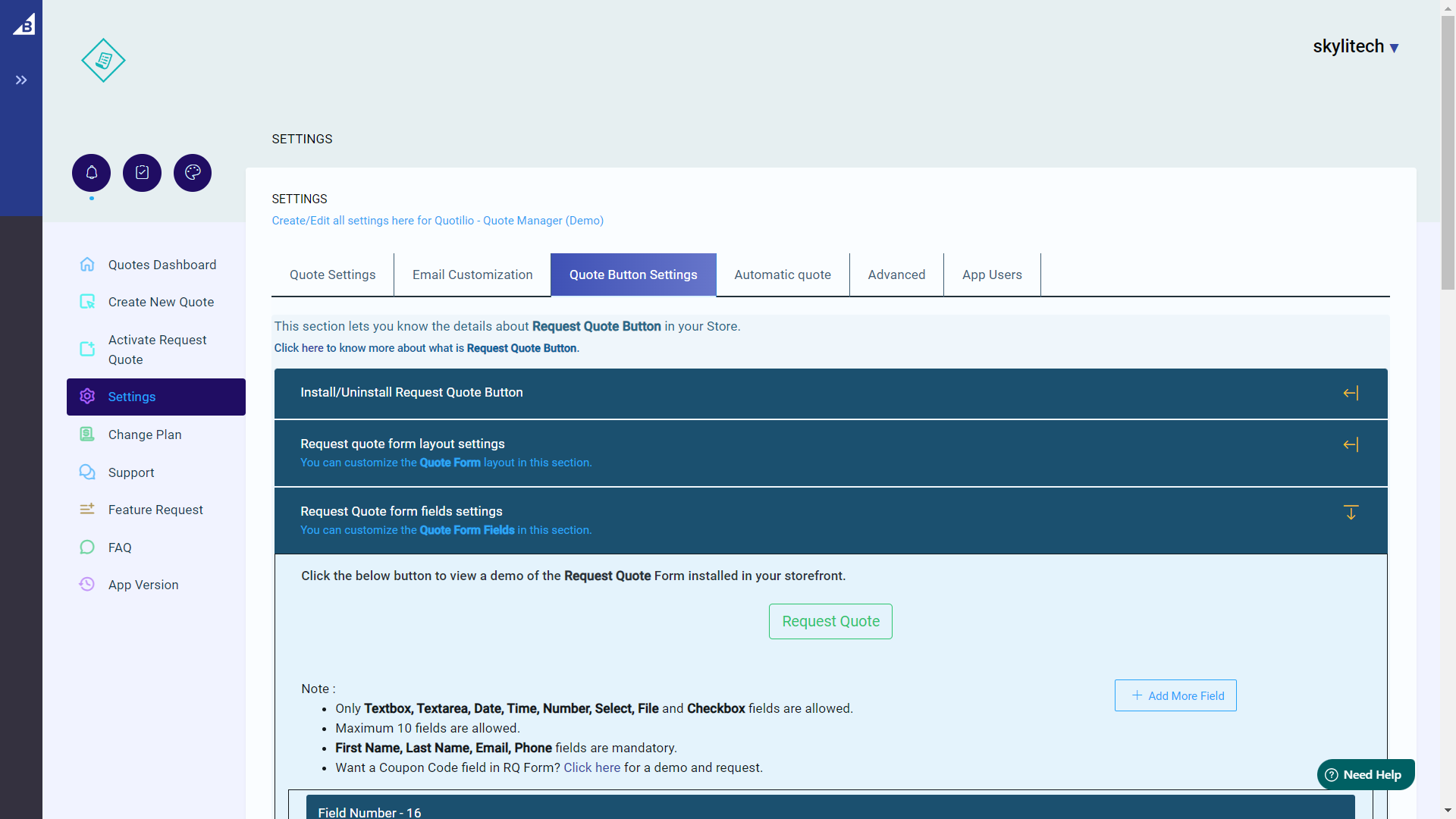1456x819 pixels.
Task: Open the Support sidebar item
Action: [130, 472]
